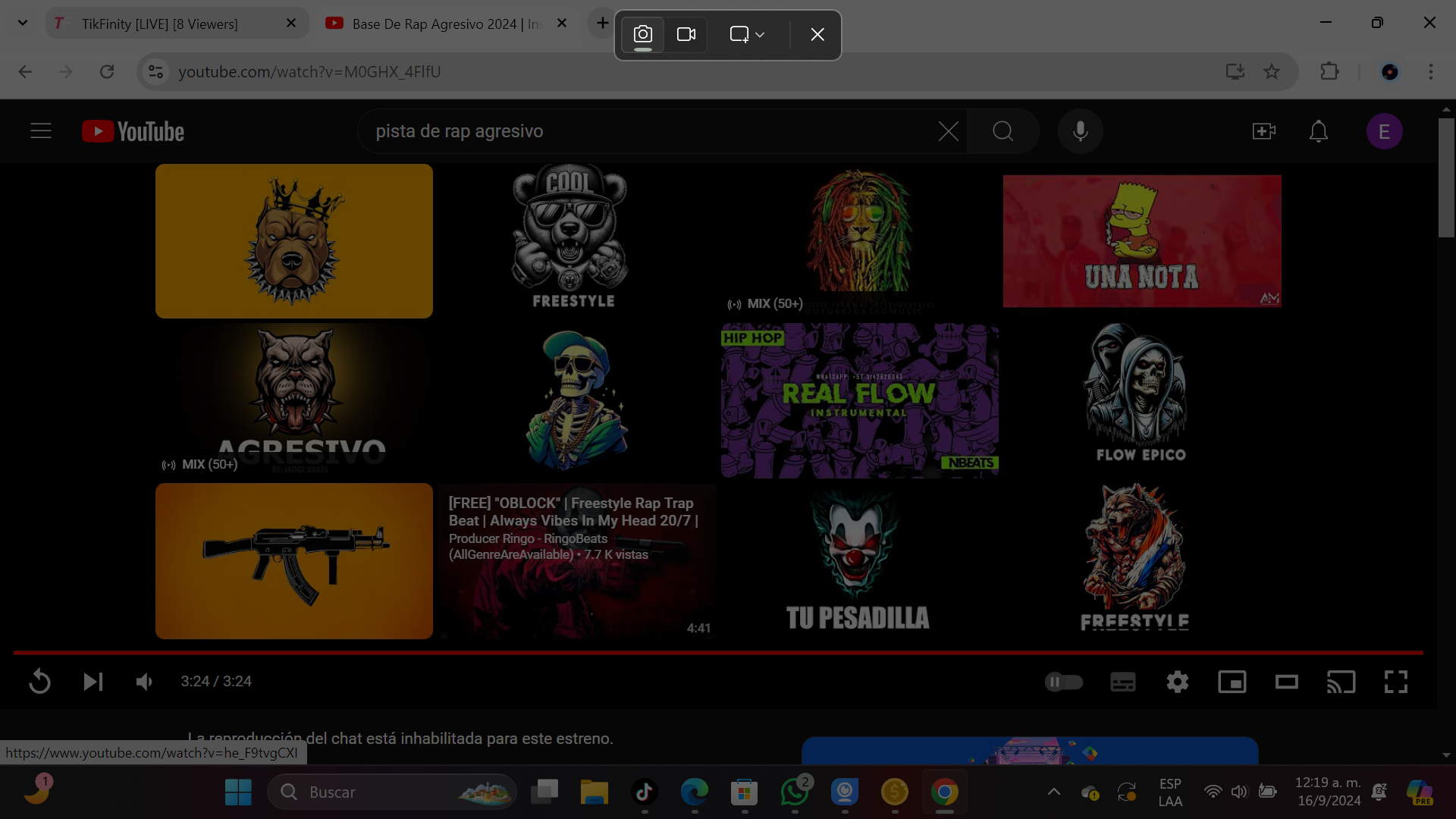Switch to TikFinity LIVE tab
This screenshot has width=1456, height=819.
point(159,24)
